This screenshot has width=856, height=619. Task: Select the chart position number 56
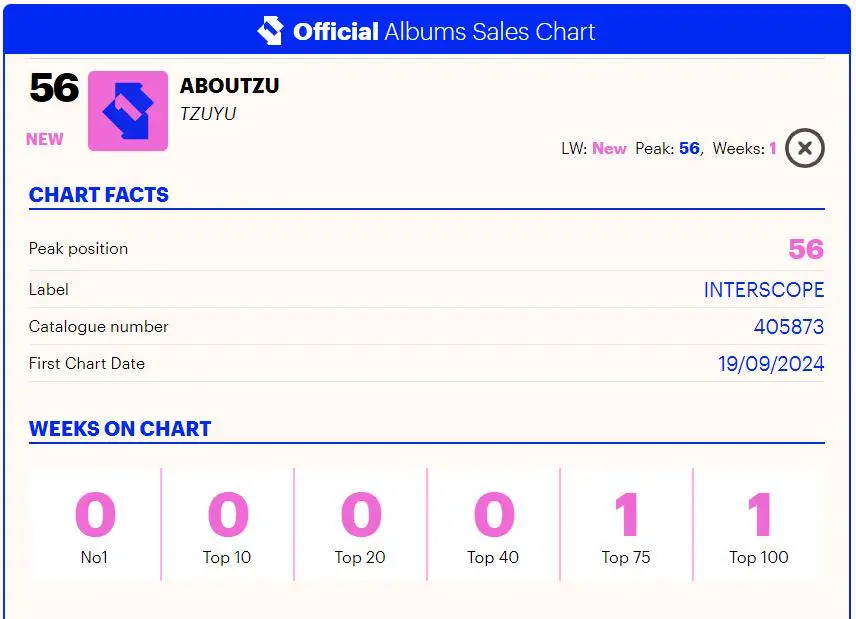tap(56, 90)
